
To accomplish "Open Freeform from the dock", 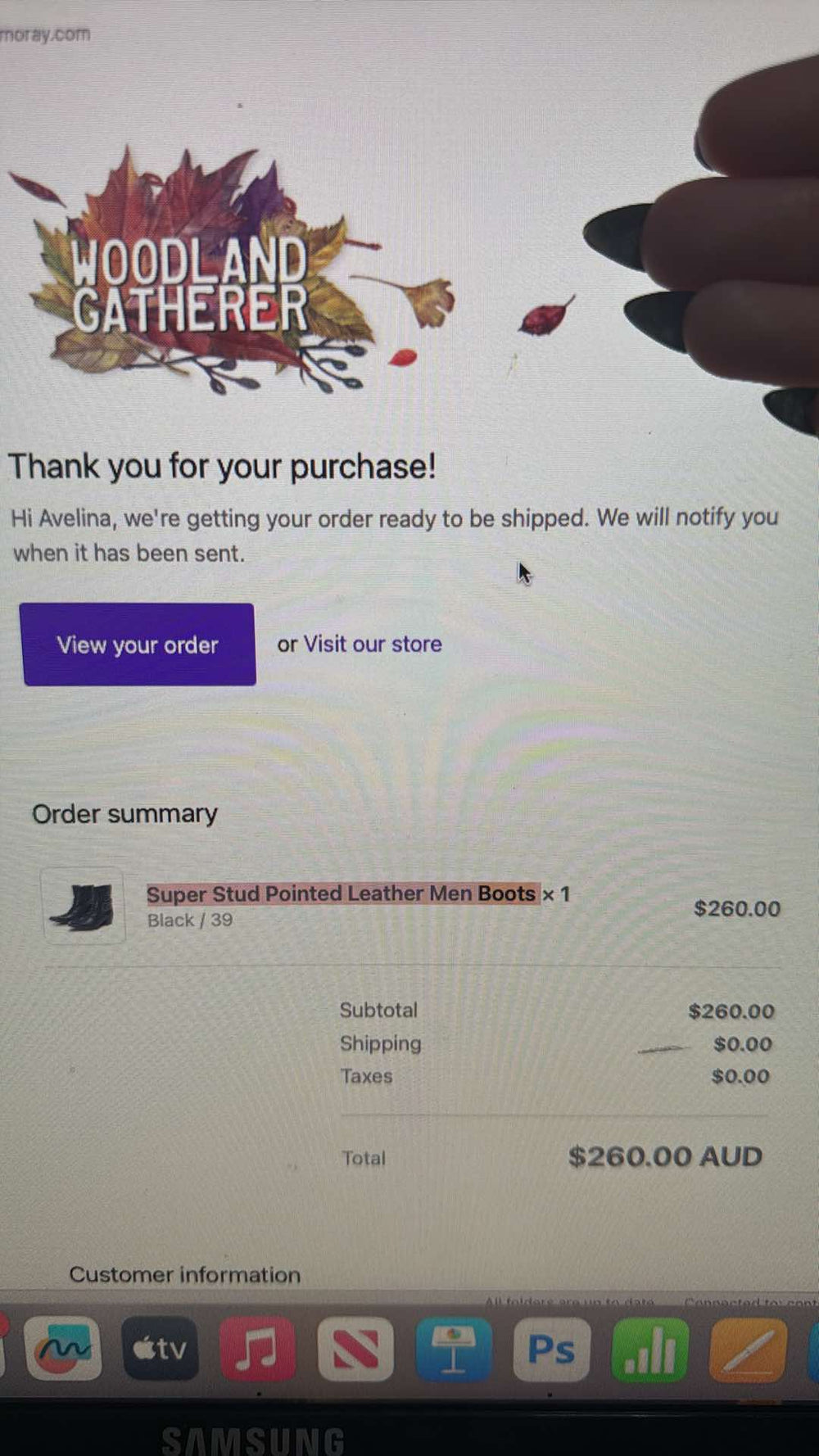I will [63, 1349].
